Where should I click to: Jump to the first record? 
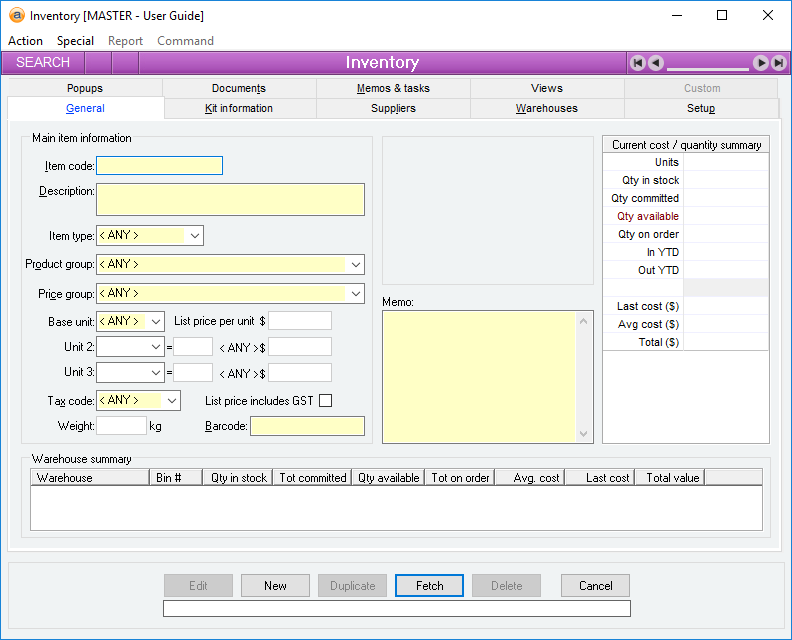638,63
